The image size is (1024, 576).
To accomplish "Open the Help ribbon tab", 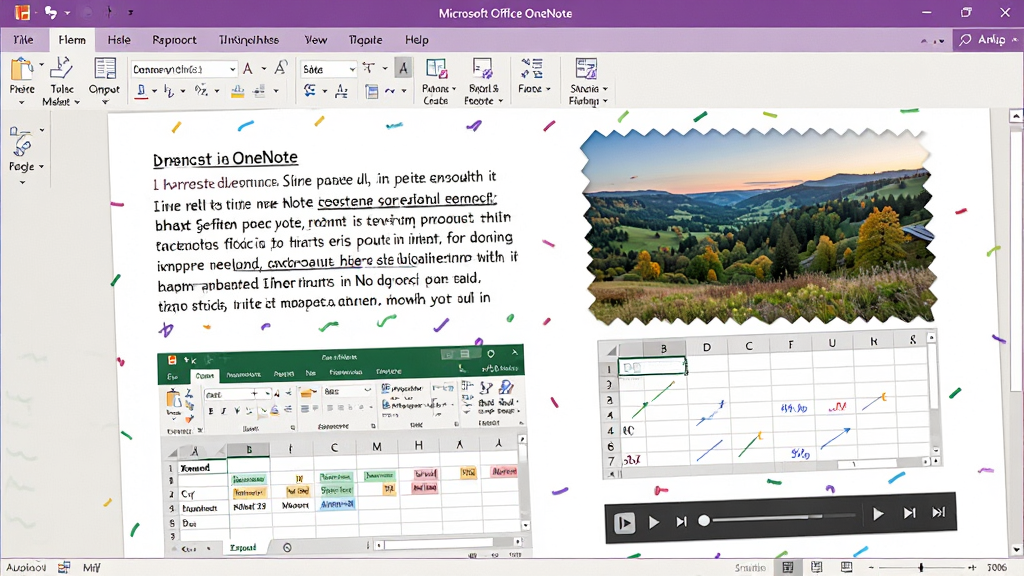I will pyautogui.click(x=417, y=40).
